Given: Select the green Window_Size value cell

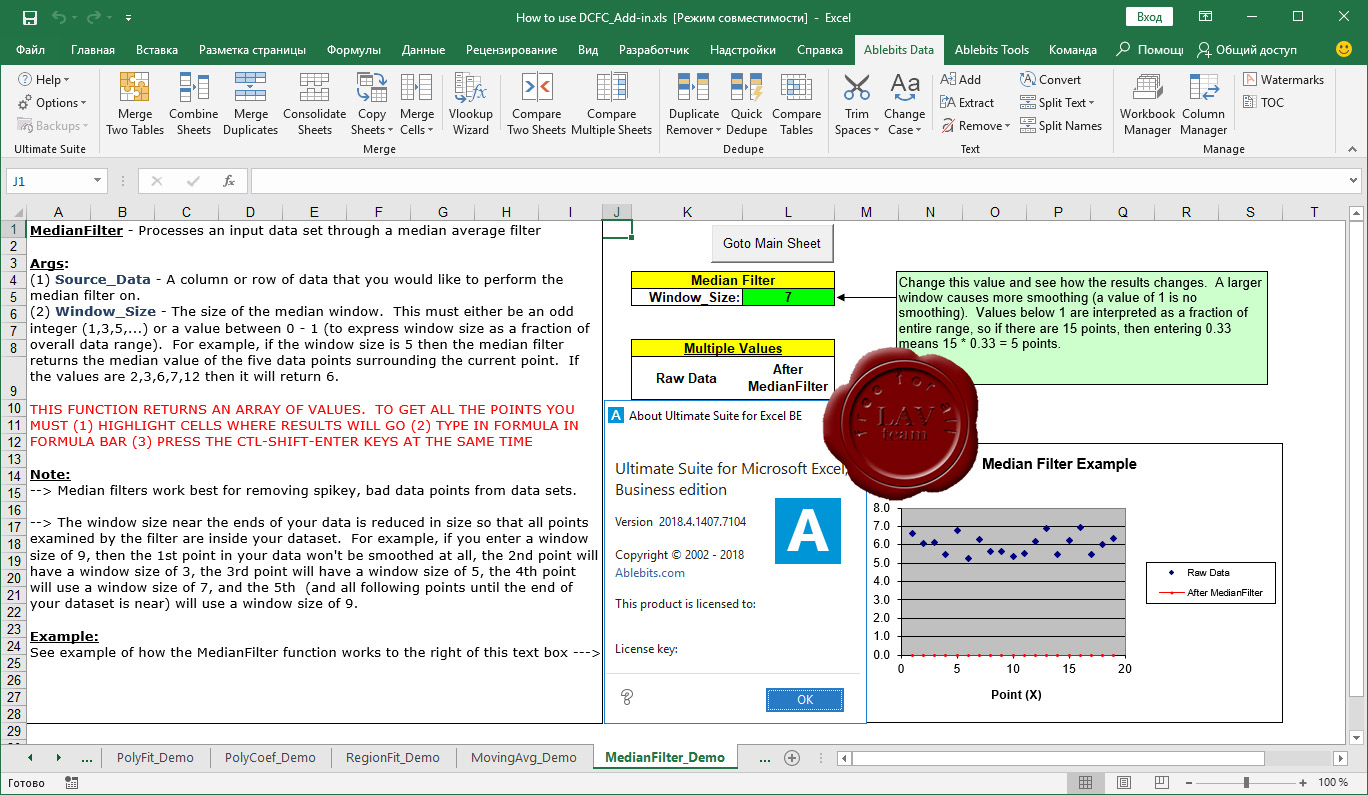Looking at the screenshot, I should pos(788,297).
